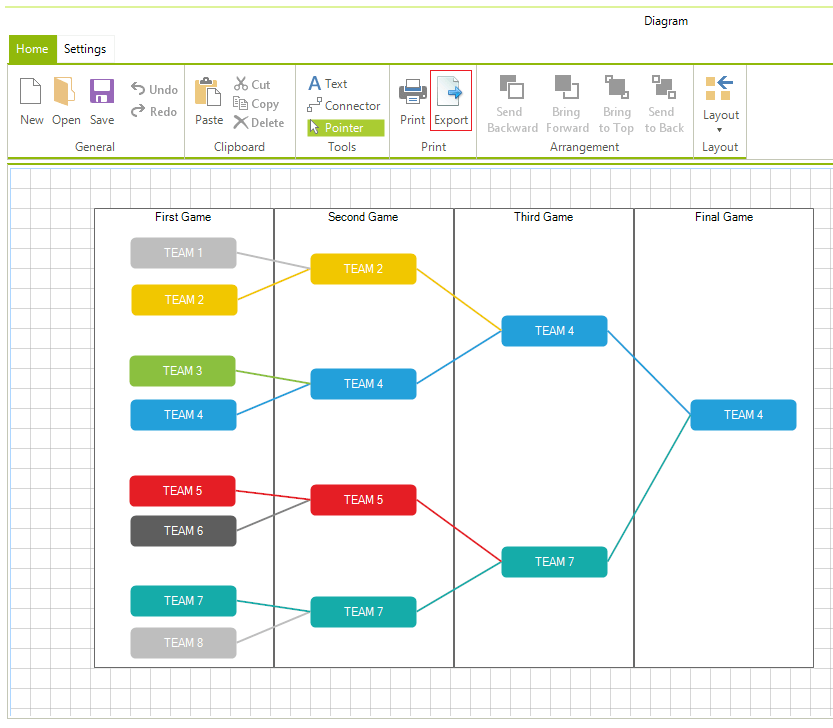Screen dimensions: 833x728
Task: Redo the last undone action
Action: click(x=154, y=111)
